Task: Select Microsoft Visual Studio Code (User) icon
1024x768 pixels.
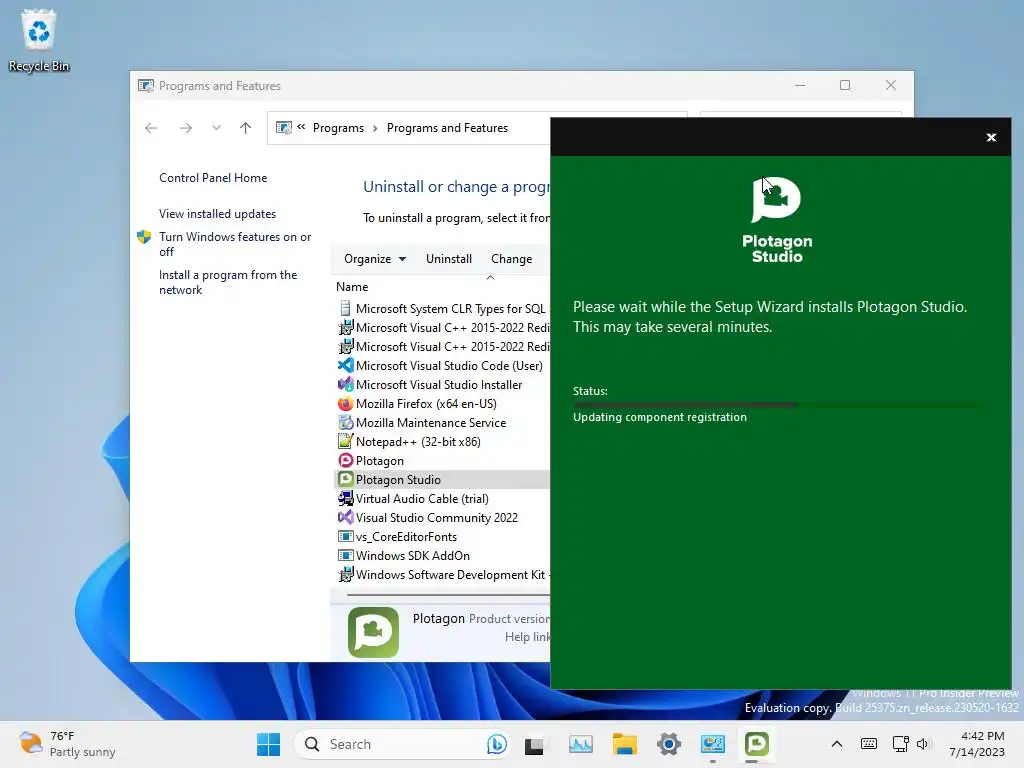Action: click(345, 366)
